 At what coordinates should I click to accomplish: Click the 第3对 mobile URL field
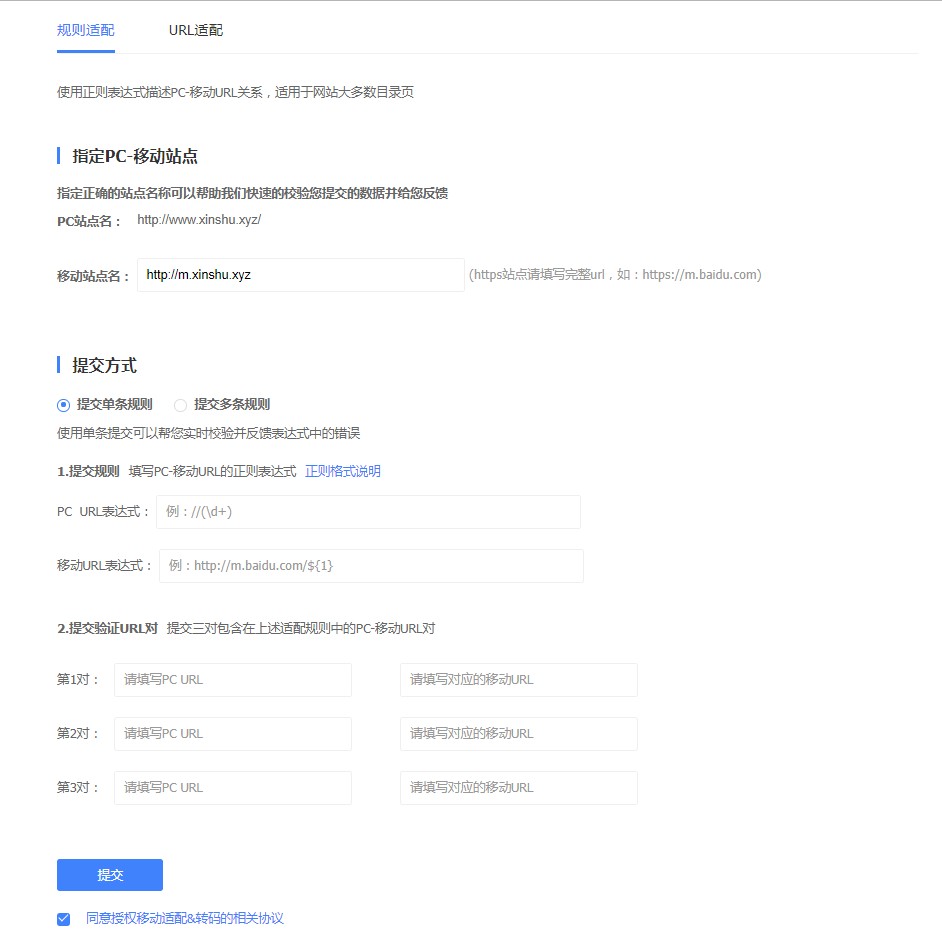(x=519, y=788)
